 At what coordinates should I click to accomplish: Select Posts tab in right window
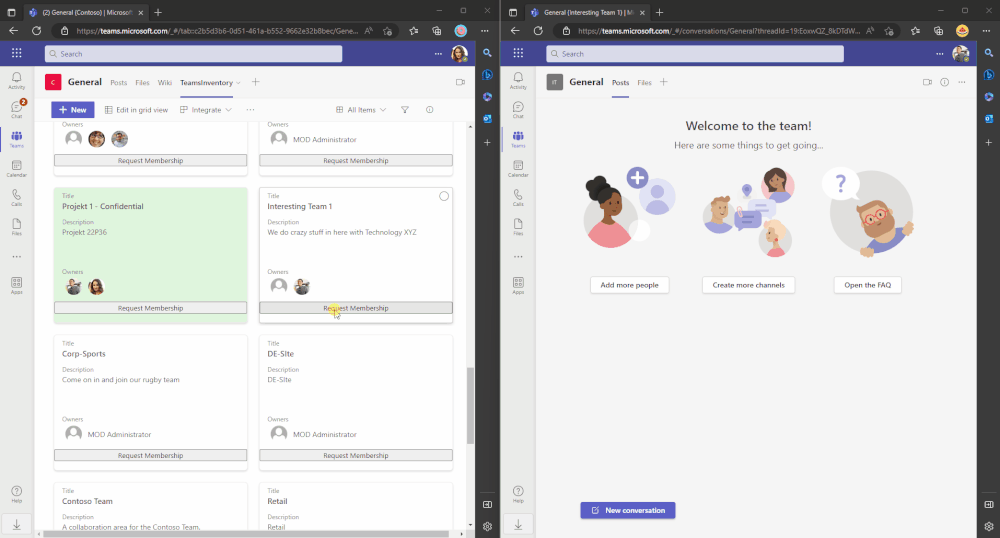[x=621, y=83]
